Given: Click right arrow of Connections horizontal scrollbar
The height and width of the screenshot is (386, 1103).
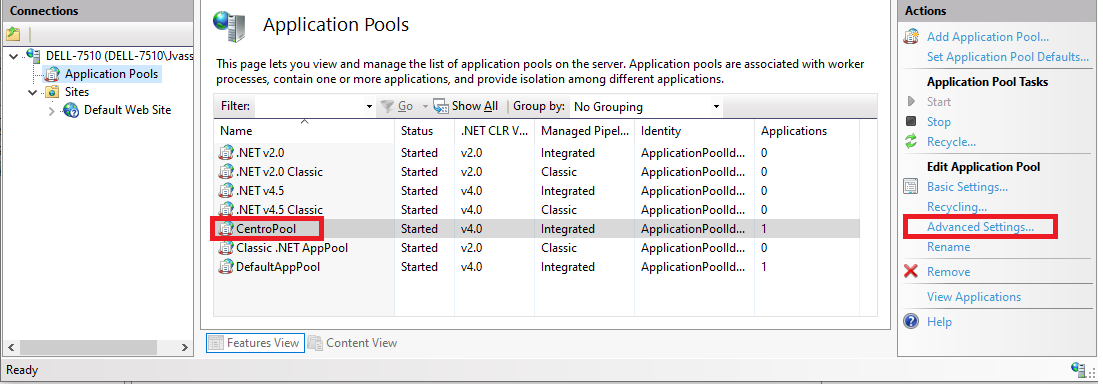Looking at the screenshot, I should pos(184,347).
